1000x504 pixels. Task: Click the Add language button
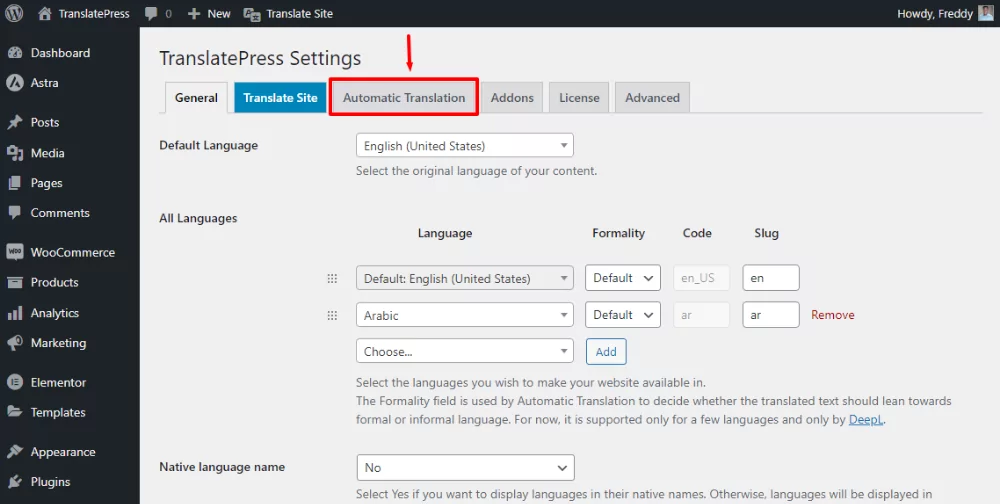(x=606, y=352)
